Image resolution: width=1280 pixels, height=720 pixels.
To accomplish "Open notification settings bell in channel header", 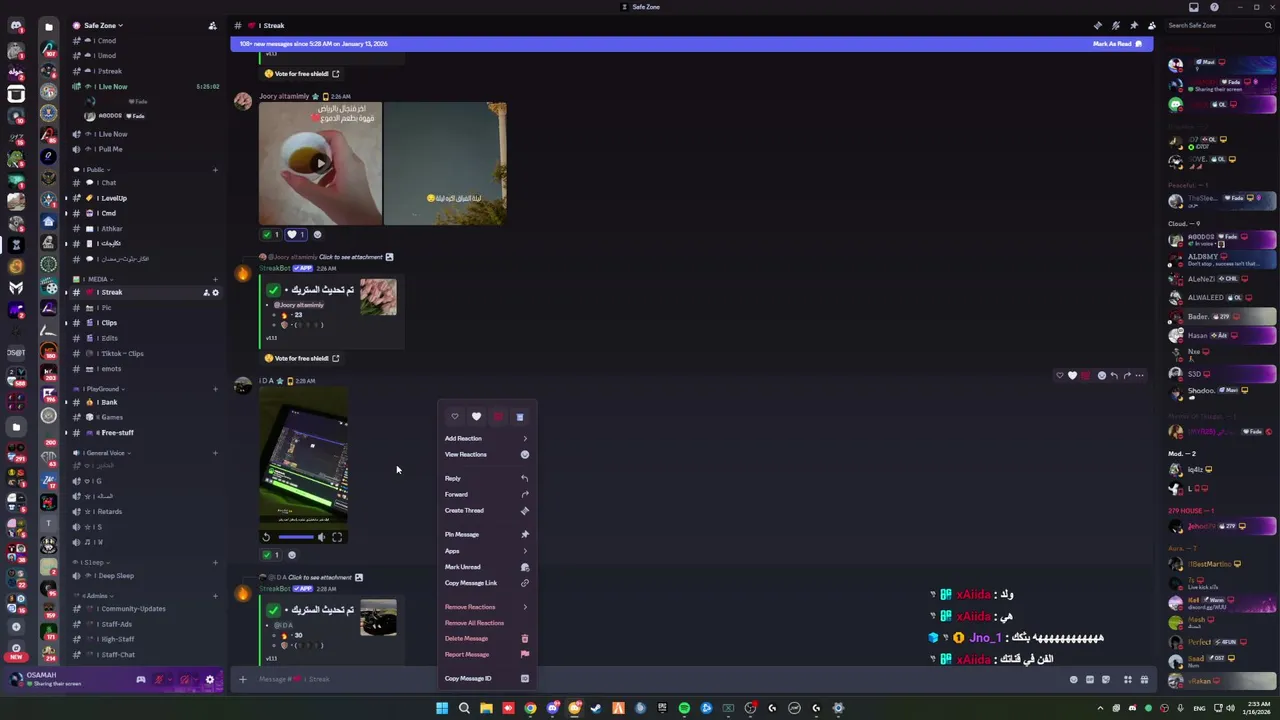I will click(1115, 25).
